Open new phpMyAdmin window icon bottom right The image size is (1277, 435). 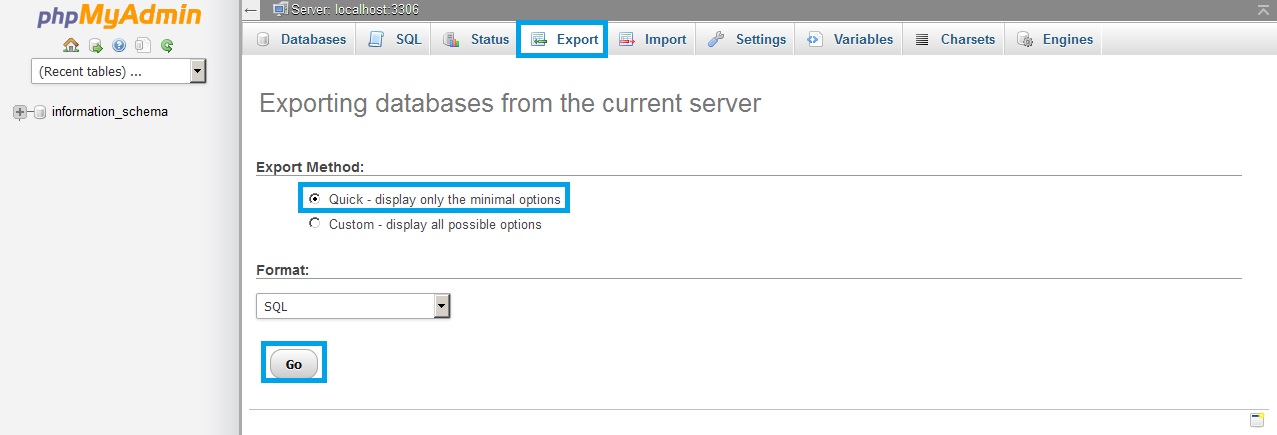click(x=1257, y=420)
